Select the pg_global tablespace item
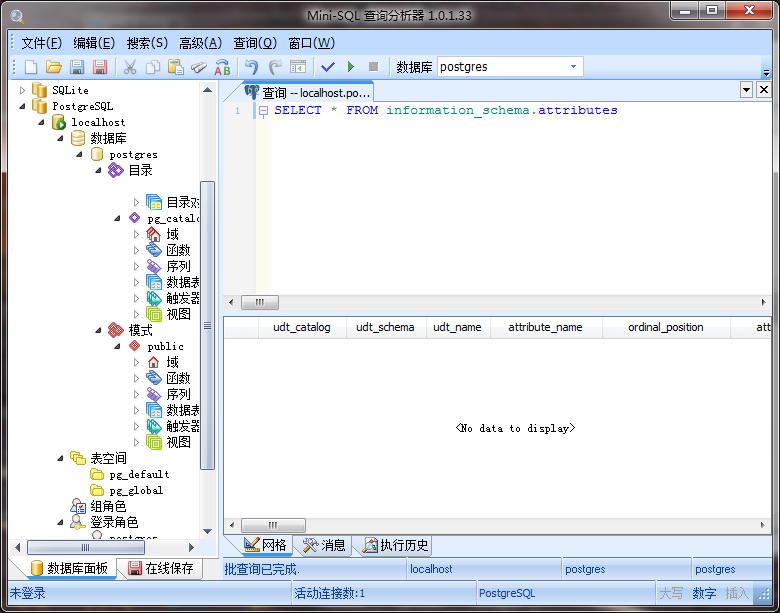This screenshot has height=613, width=780. click(x=136, y=491)
